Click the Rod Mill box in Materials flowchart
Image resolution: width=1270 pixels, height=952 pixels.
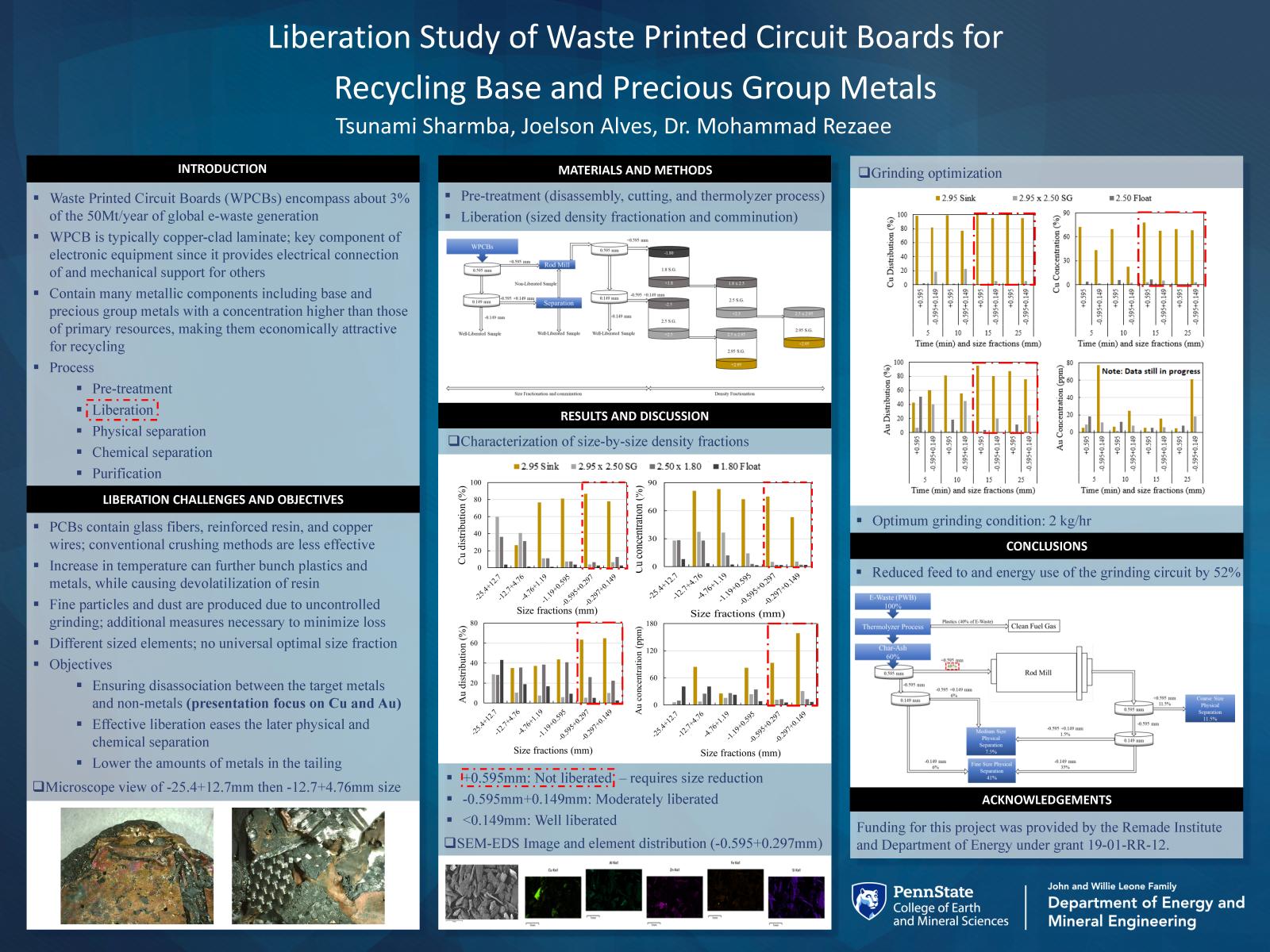[556, 264]
